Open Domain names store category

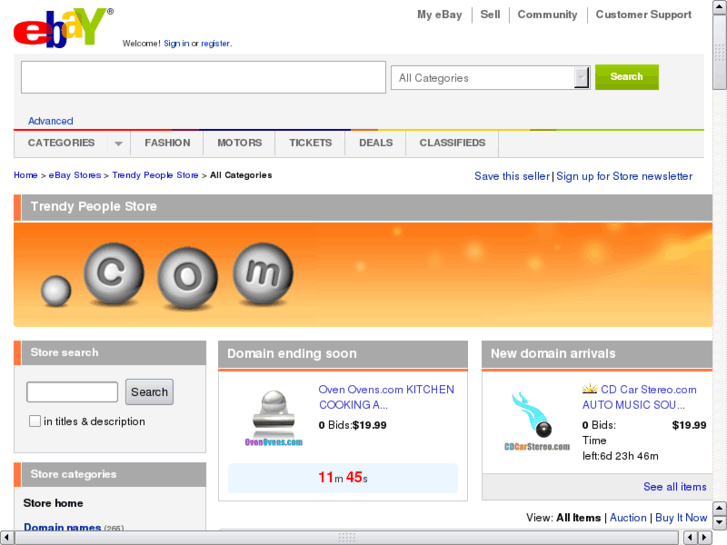63,527
